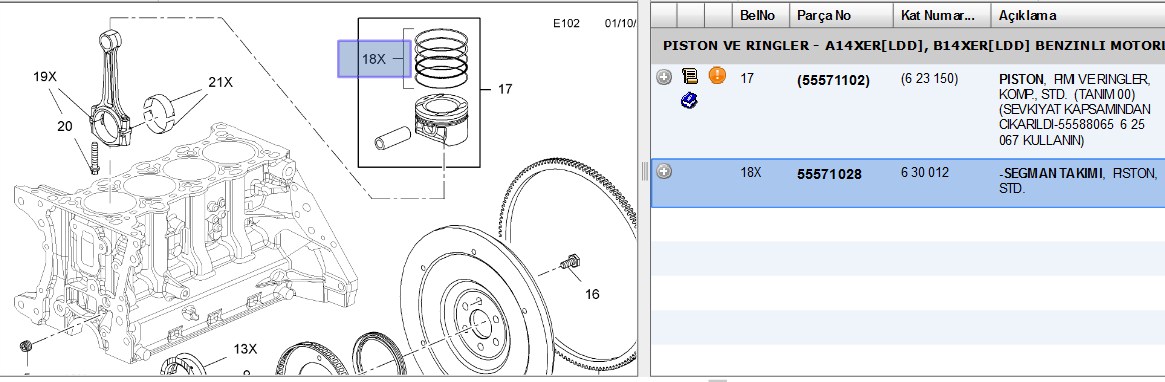Click callout 13X at the diagram bottom

(x=245, y=349)
